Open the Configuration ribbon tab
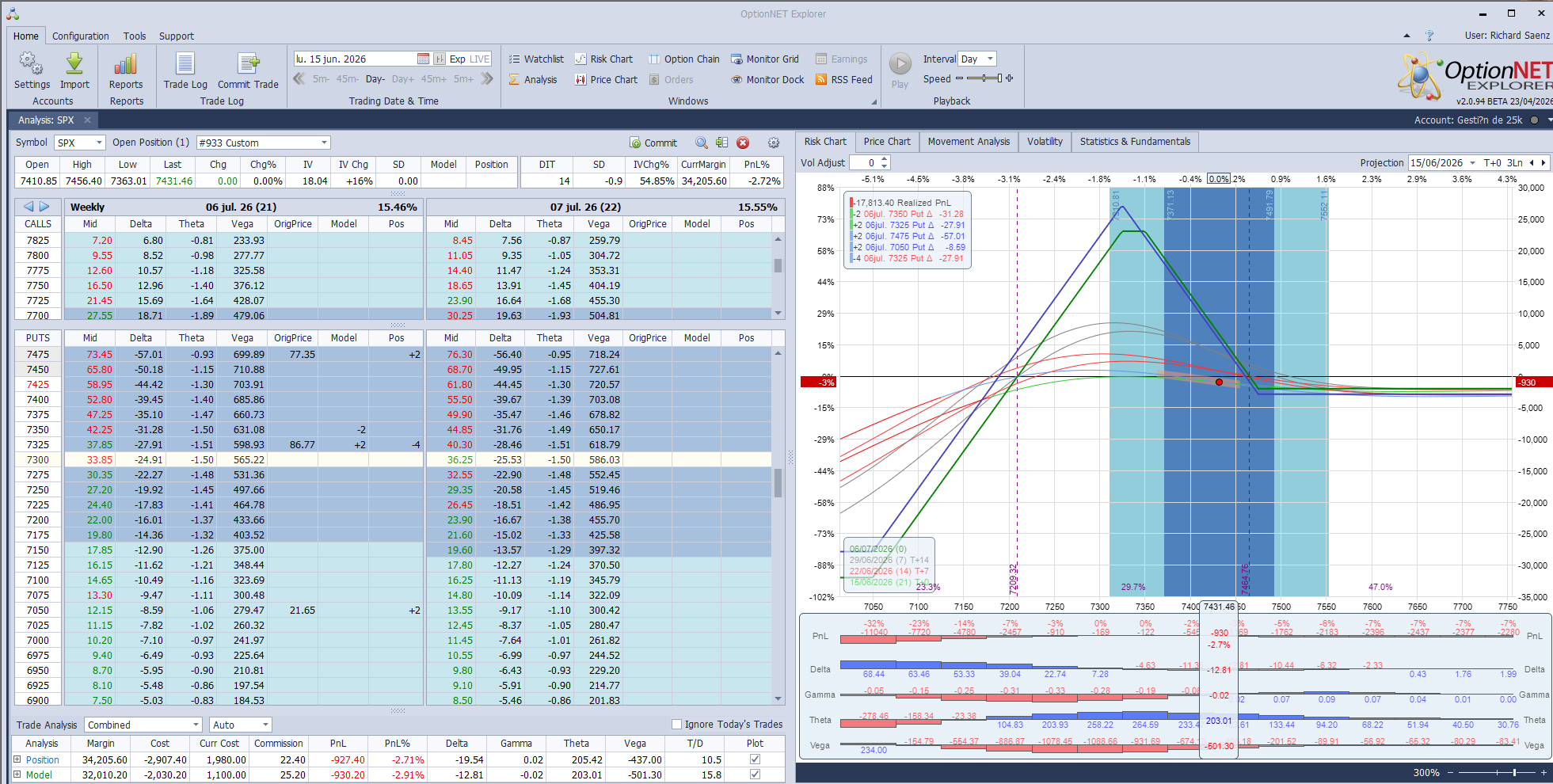The height and width of the screenshot is (784, 1553). click(x=81, y=36)
